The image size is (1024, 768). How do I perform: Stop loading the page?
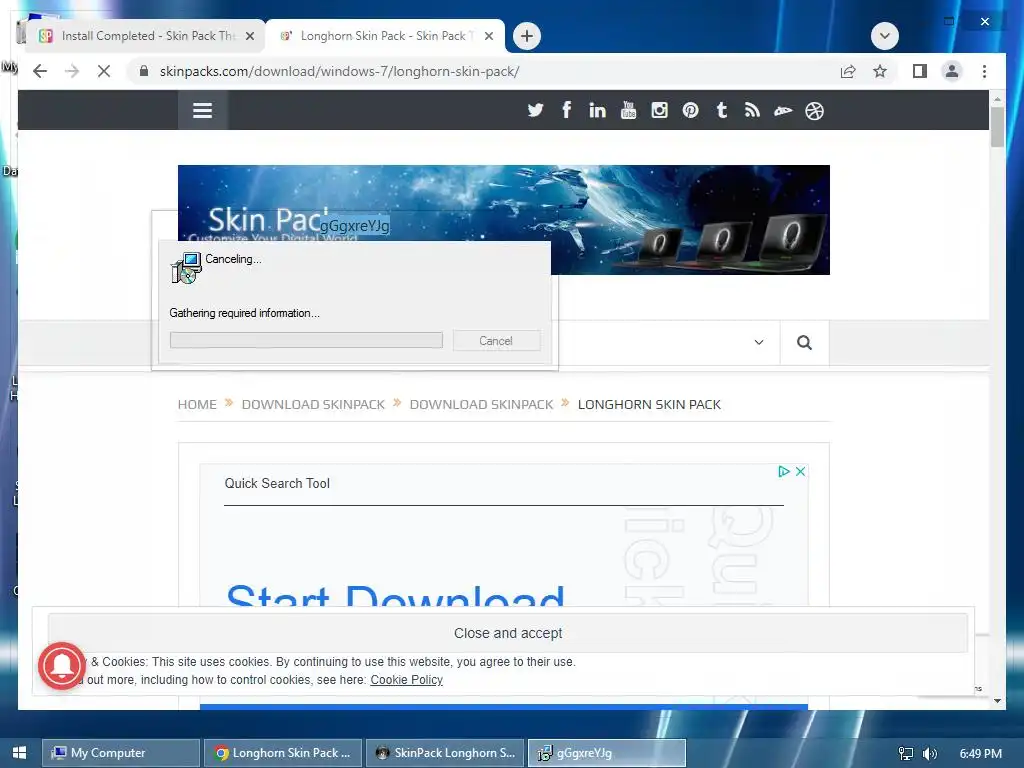tap(104, 71)
